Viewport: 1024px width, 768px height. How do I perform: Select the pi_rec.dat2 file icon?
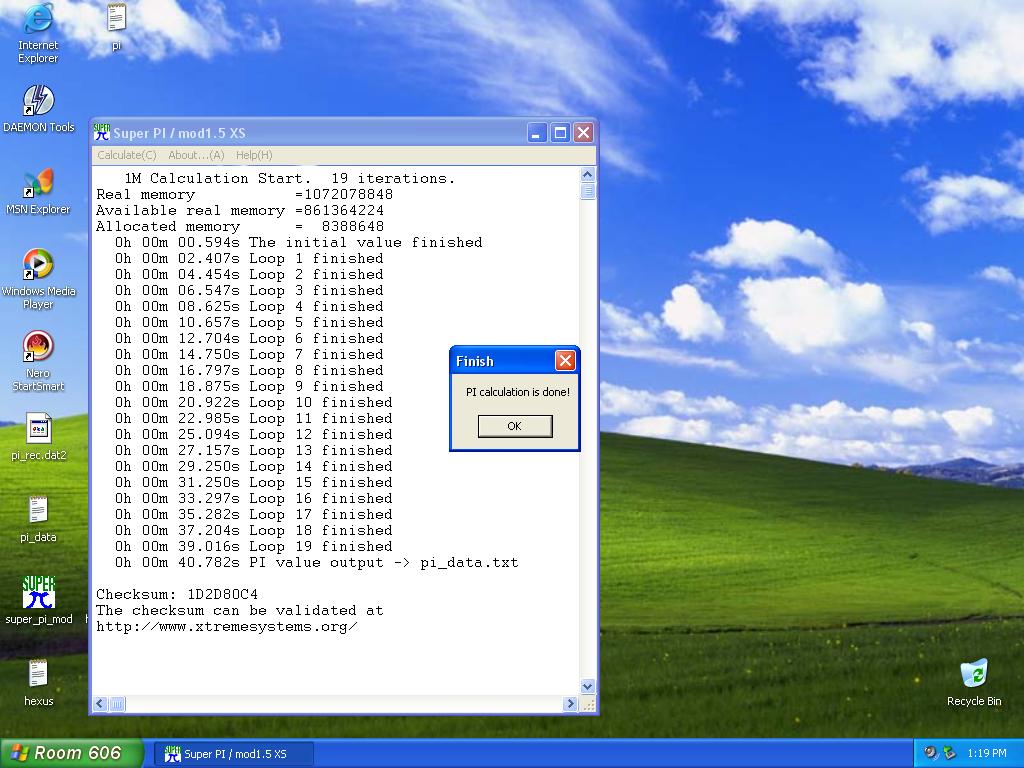pos(39,437)
